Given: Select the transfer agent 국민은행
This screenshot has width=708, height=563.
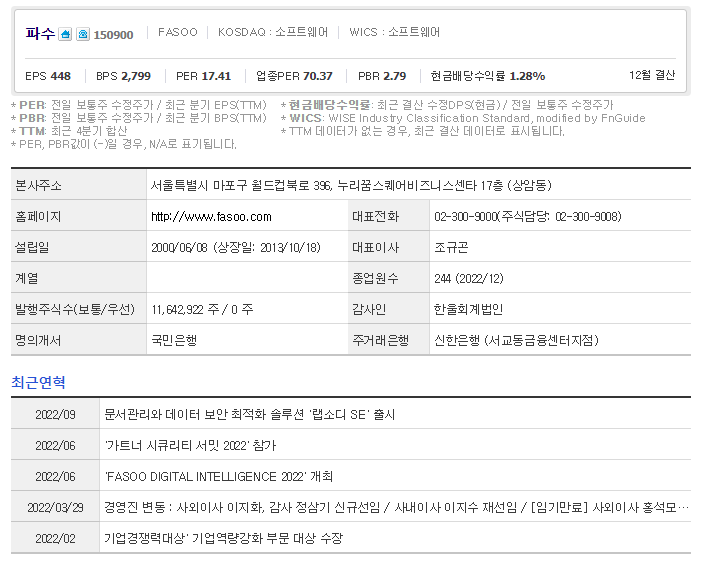Looking at the screenshot, I should pyautogui.click(x=174, y=340).
